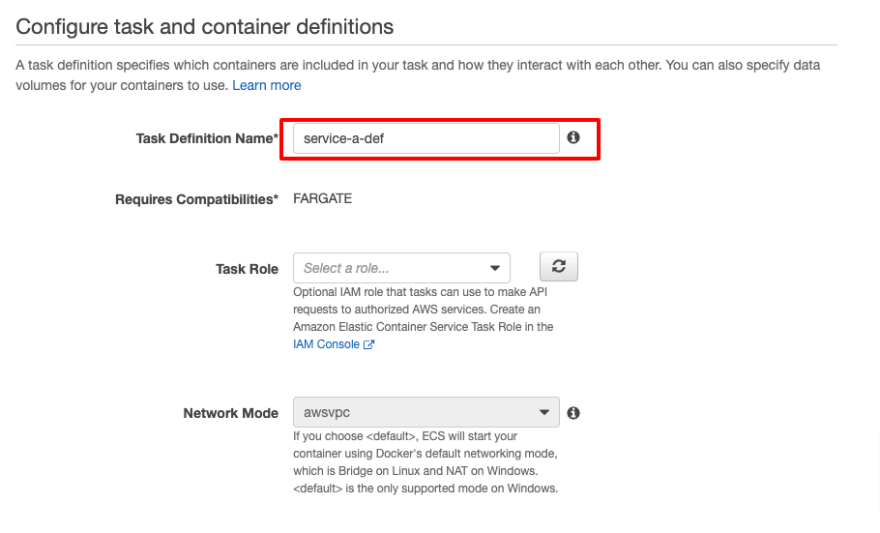Click the external link icon after IAM Console
880x533 pixels.
[x=369, y=344]
